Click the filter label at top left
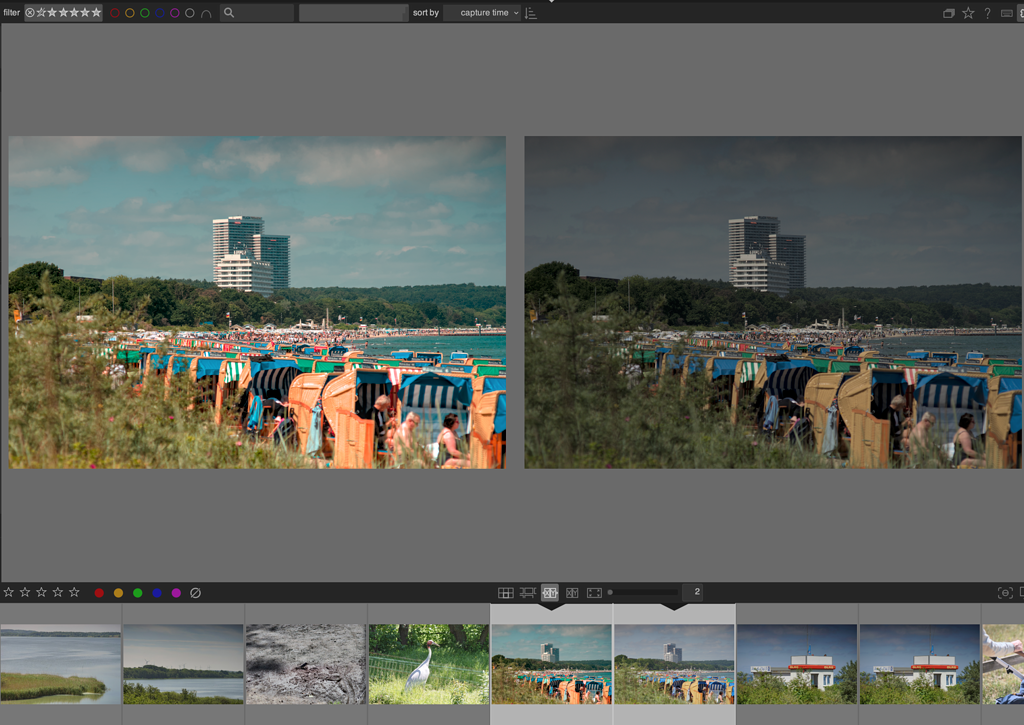Image resolution: width=1024 pixels, height=725 pixels. point(11,12)
